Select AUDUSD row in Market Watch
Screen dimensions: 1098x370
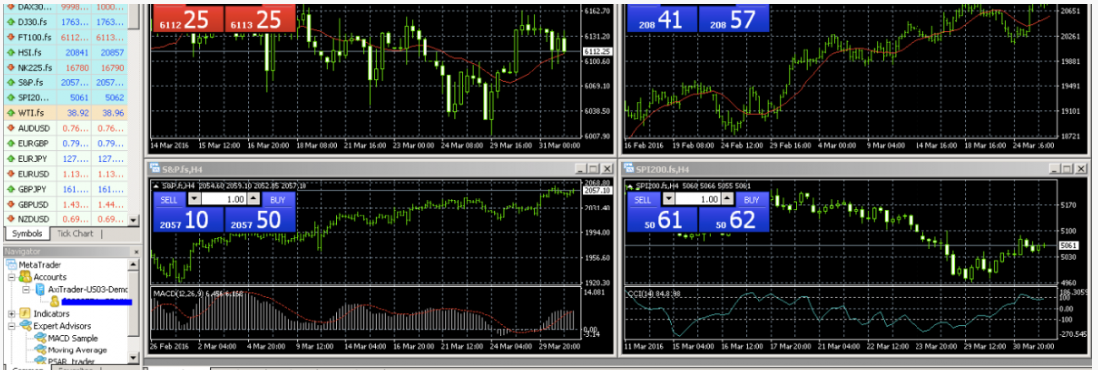click(64, 128)
